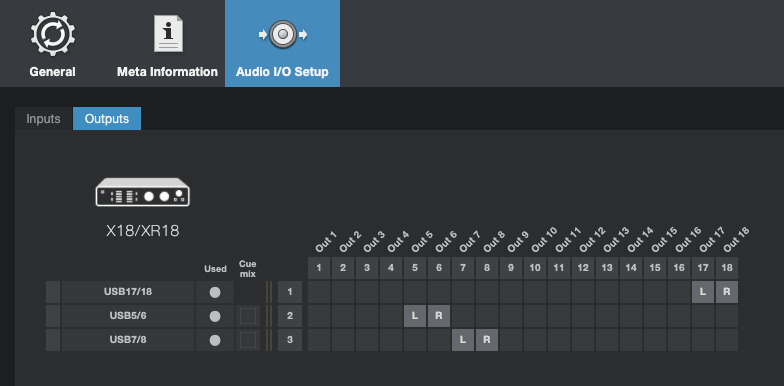Select the USB5/6 output name field
This screenshot has width=784, height=386.
click(128, 316)
